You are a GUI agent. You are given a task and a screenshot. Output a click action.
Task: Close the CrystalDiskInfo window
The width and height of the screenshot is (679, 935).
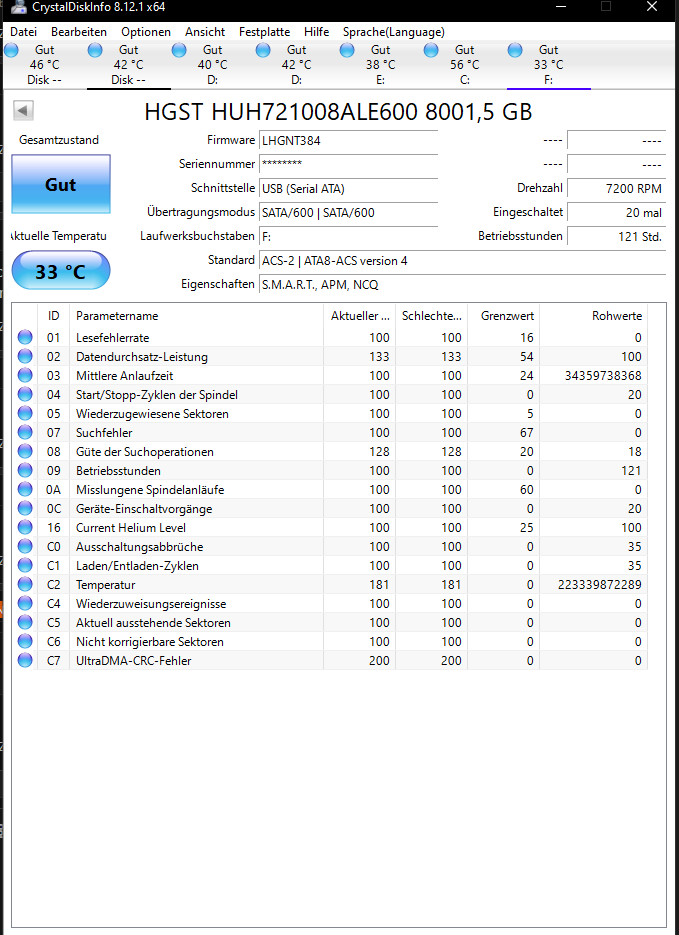click(652, 7)
